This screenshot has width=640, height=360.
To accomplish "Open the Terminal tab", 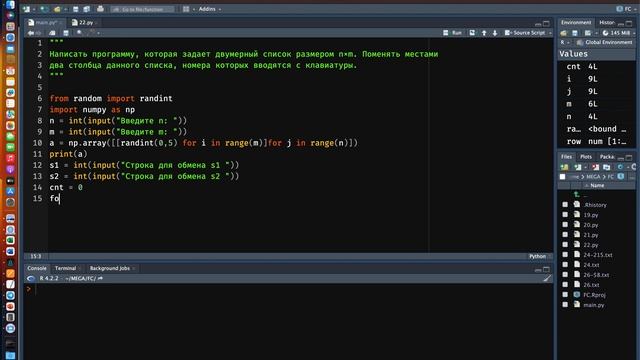I will pos(66,268).
